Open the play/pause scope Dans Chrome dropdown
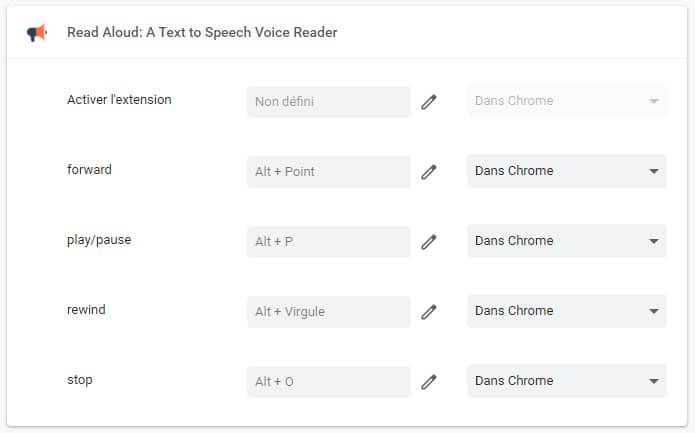The height and width of the screenshot is (433, 695). click(567, 241)
